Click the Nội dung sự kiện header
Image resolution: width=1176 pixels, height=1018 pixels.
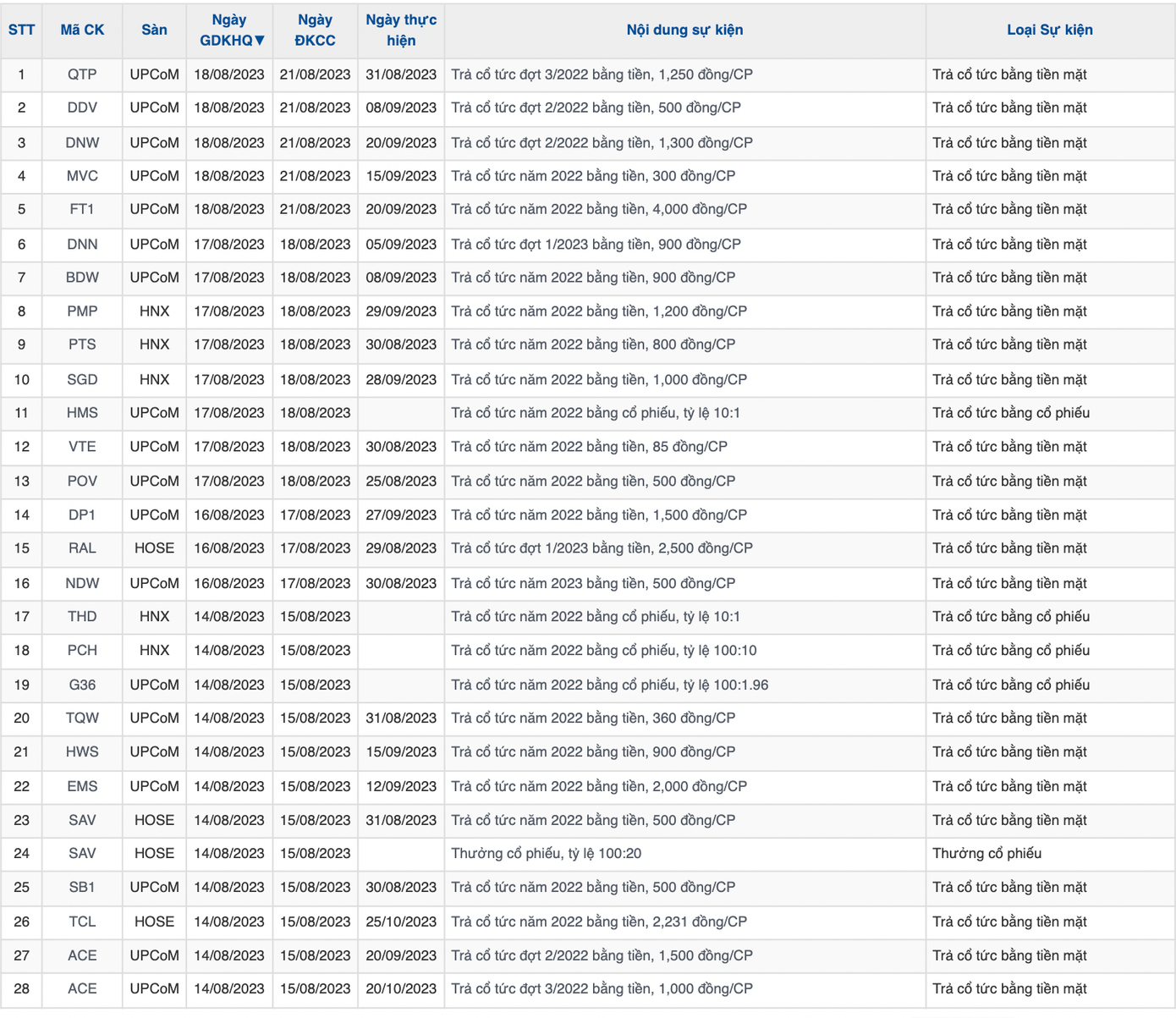tap(684, 30)
